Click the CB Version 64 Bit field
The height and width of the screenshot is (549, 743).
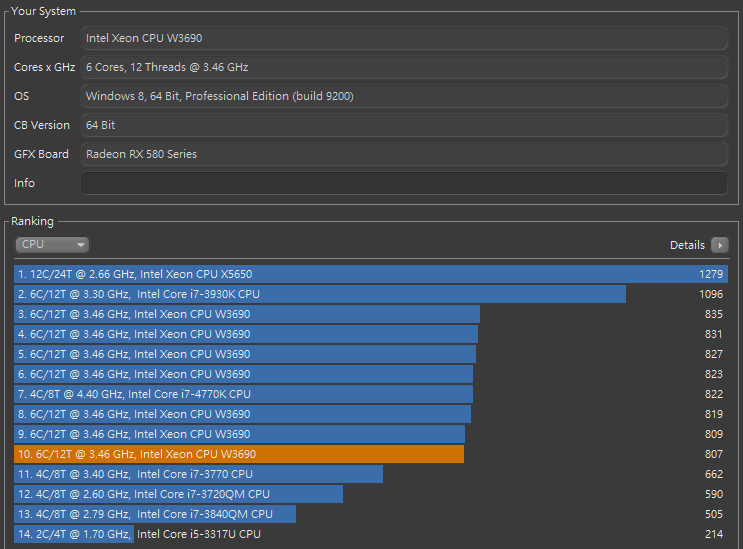[404, 125]
